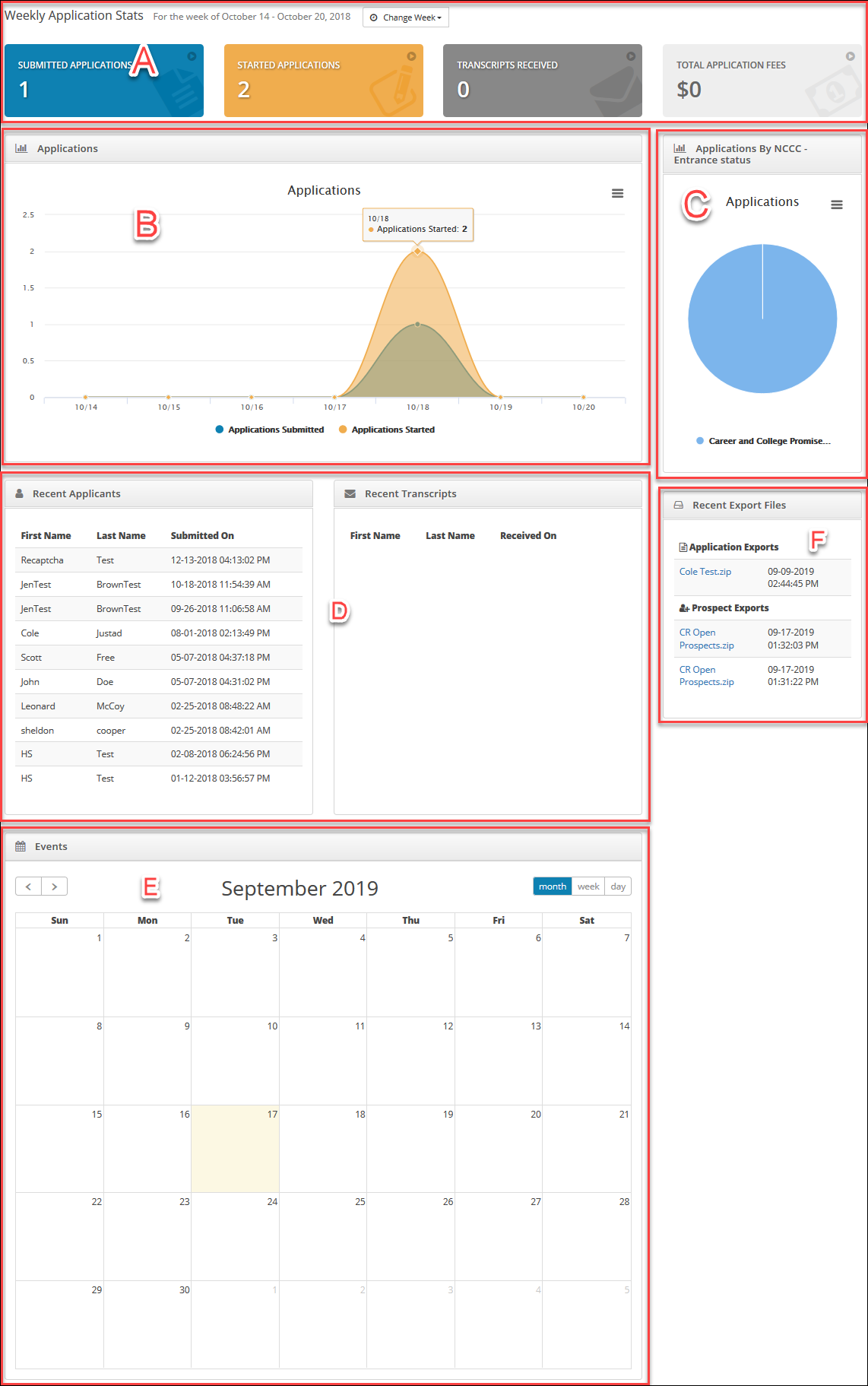Toggle Applications Started series in chart legend

coord(387,430)
